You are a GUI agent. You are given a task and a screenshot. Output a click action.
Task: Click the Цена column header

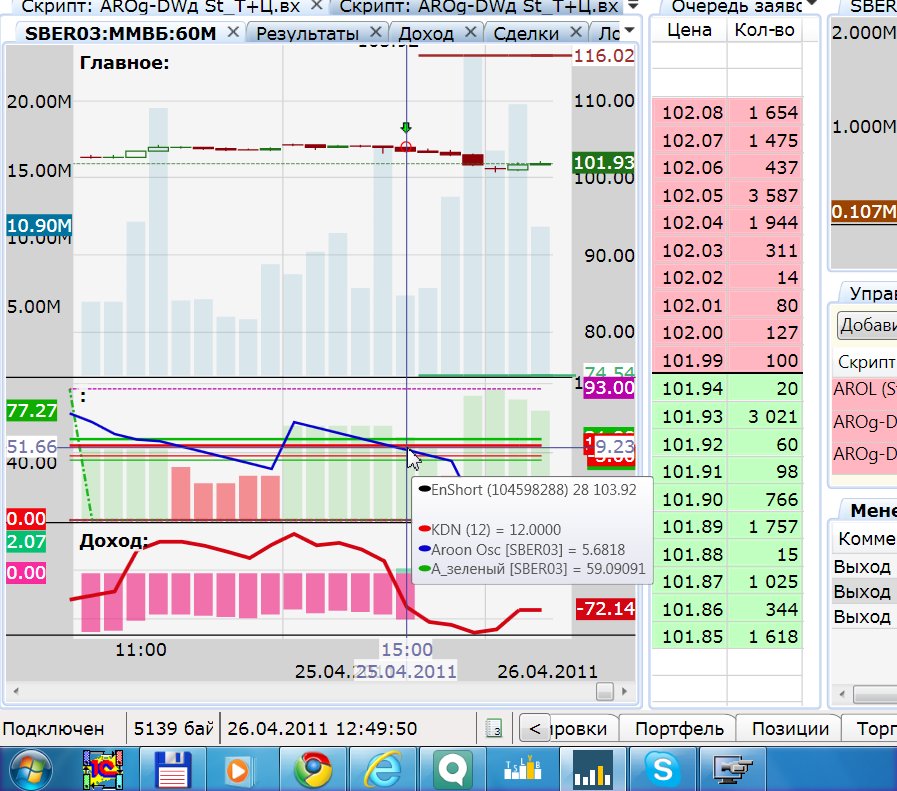(689, 30)
